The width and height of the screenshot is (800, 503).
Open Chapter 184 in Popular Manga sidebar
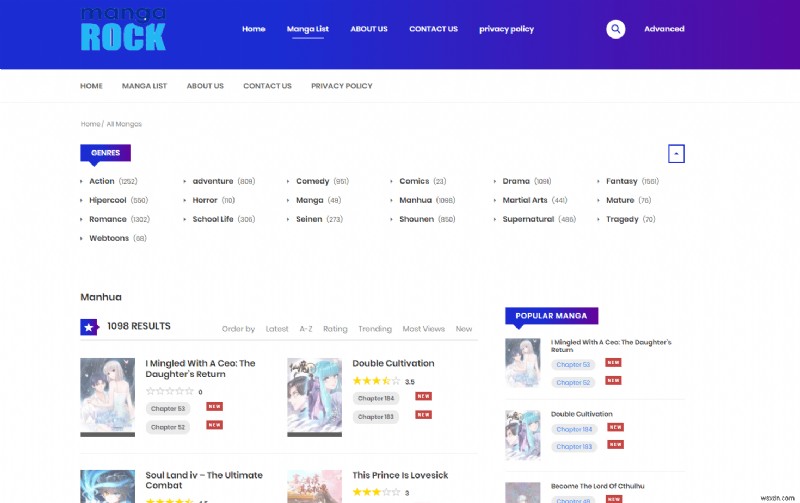(x=574, y=430)
